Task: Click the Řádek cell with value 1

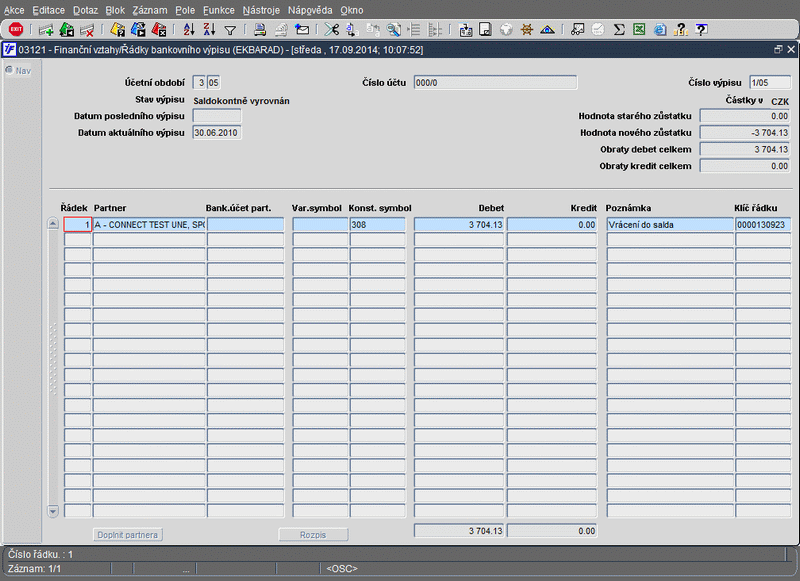Action: tap(78, 224)
